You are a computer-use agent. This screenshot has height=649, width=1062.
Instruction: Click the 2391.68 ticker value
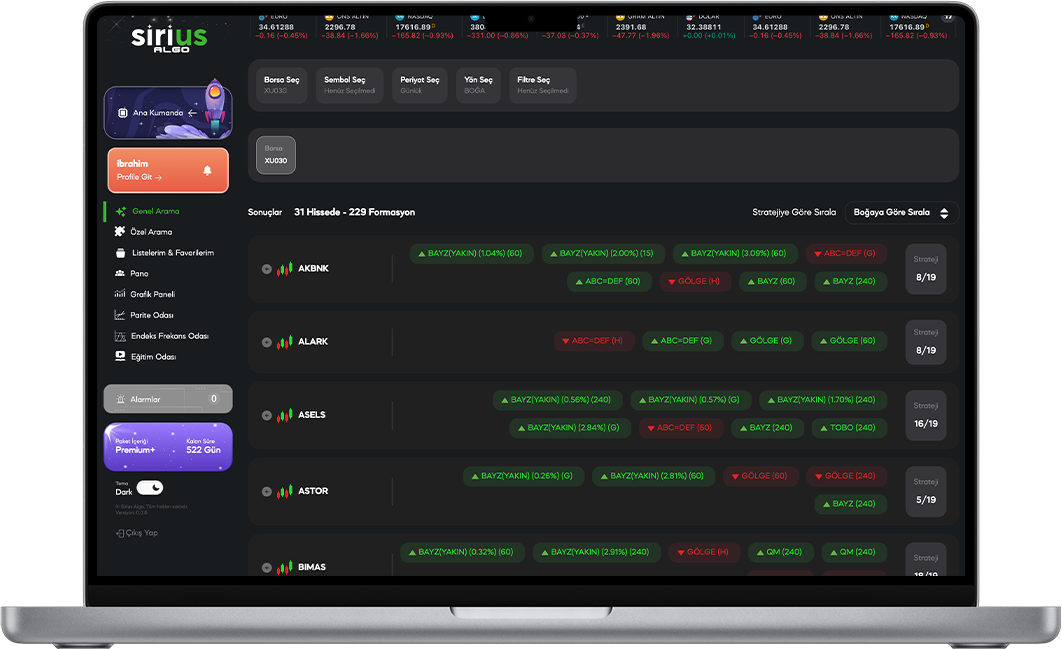point(631,28)
